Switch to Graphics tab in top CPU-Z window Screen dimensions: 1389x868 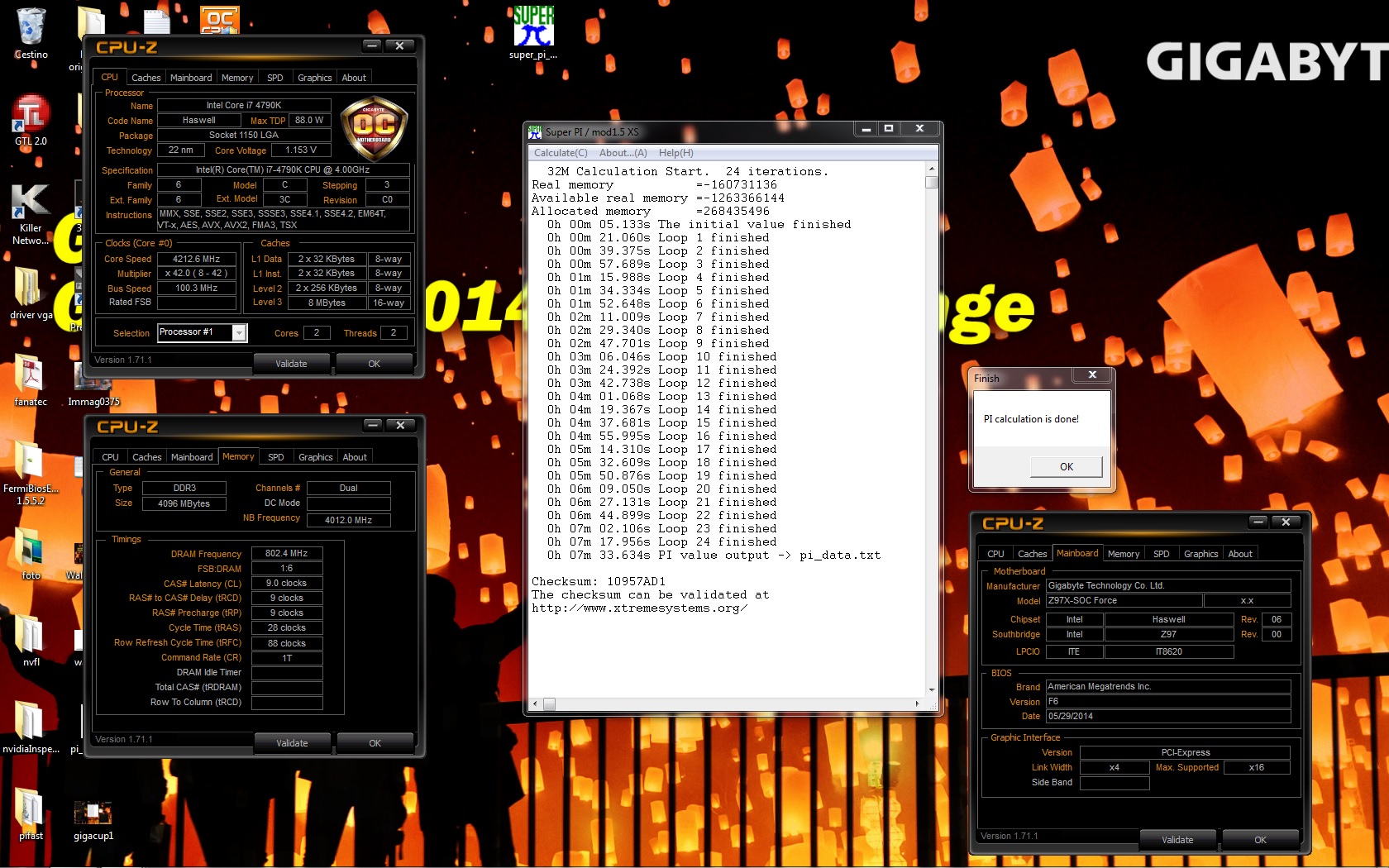click(x=315, y=78)
